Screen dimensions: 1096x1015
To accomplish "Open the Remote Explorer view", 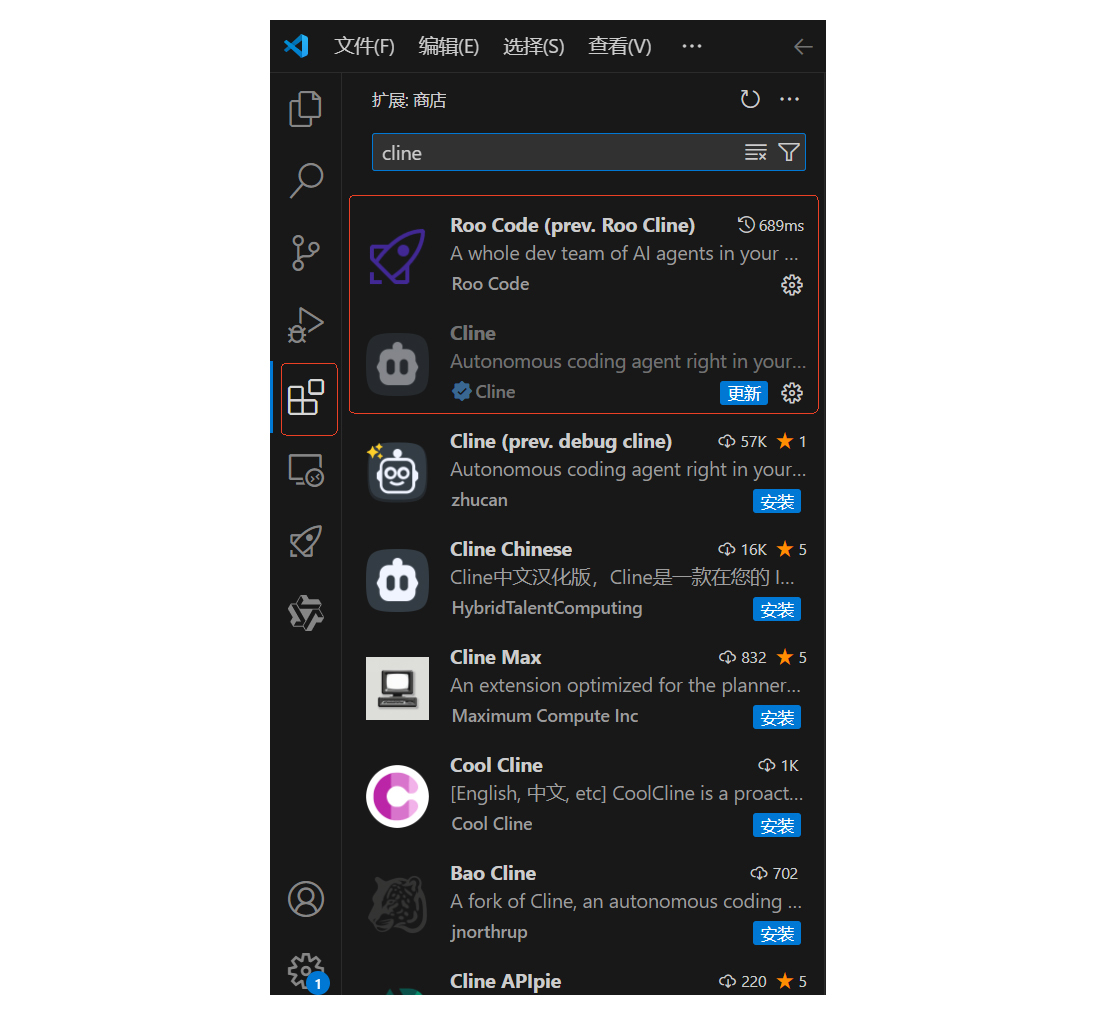I will (x=305, y=470).
